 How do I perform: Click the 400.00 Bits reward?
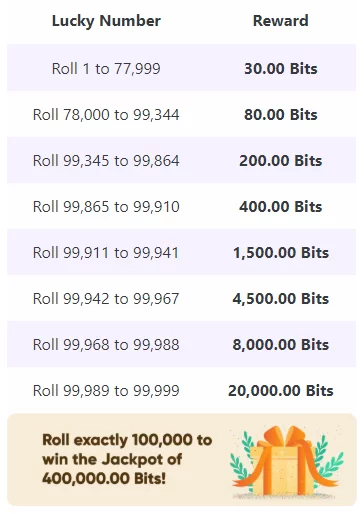pos(281,207)
